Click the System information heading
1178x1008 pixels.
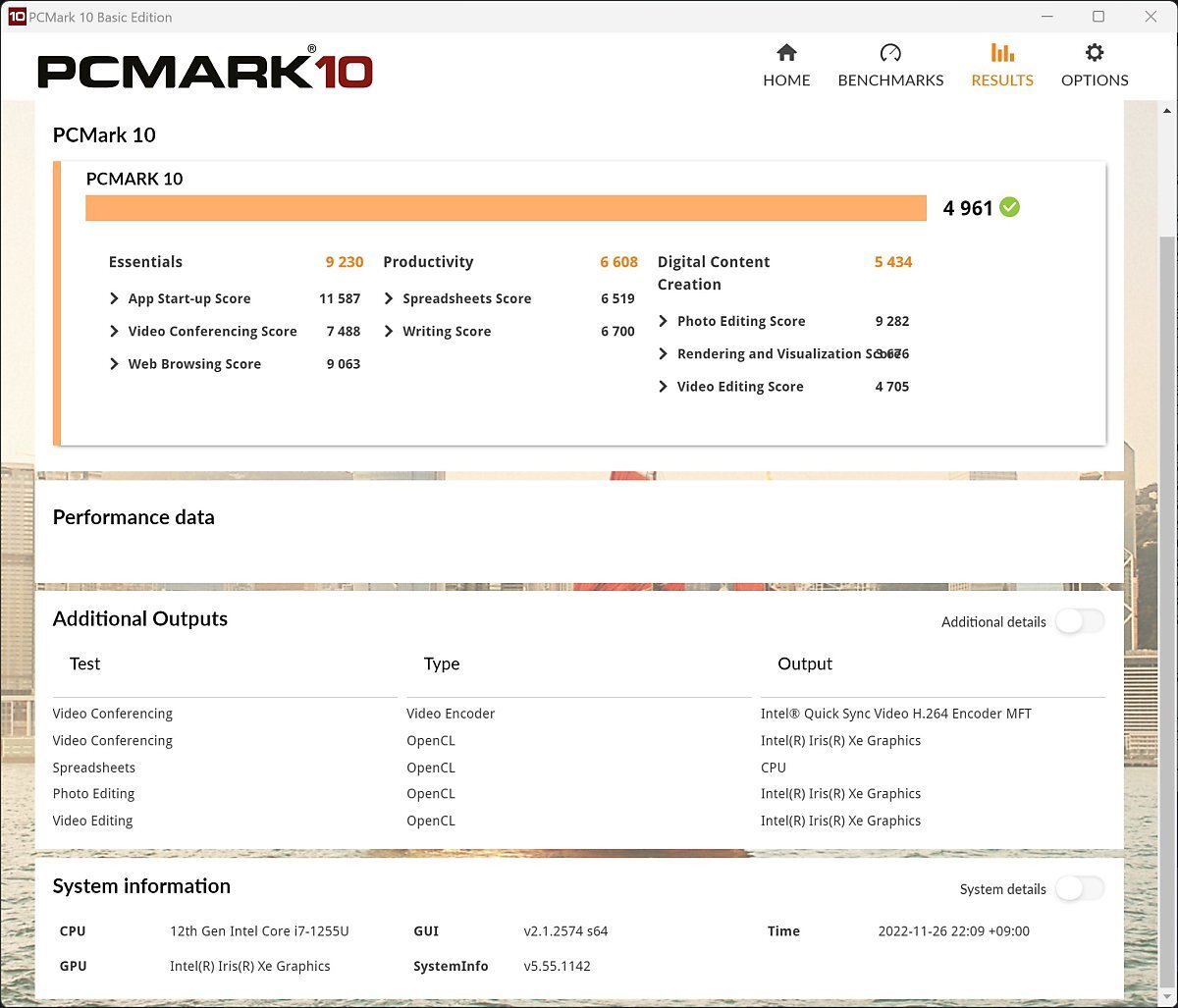141,885
